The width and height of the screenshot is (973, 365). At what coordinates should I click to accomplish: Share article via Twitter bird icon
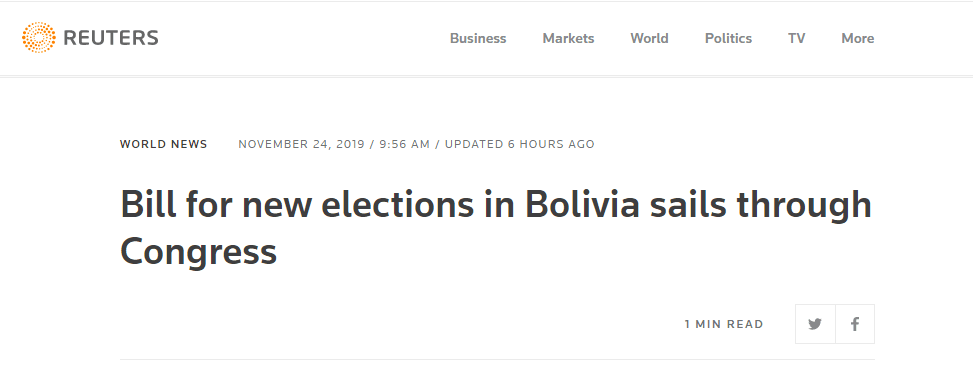(815, 324)
